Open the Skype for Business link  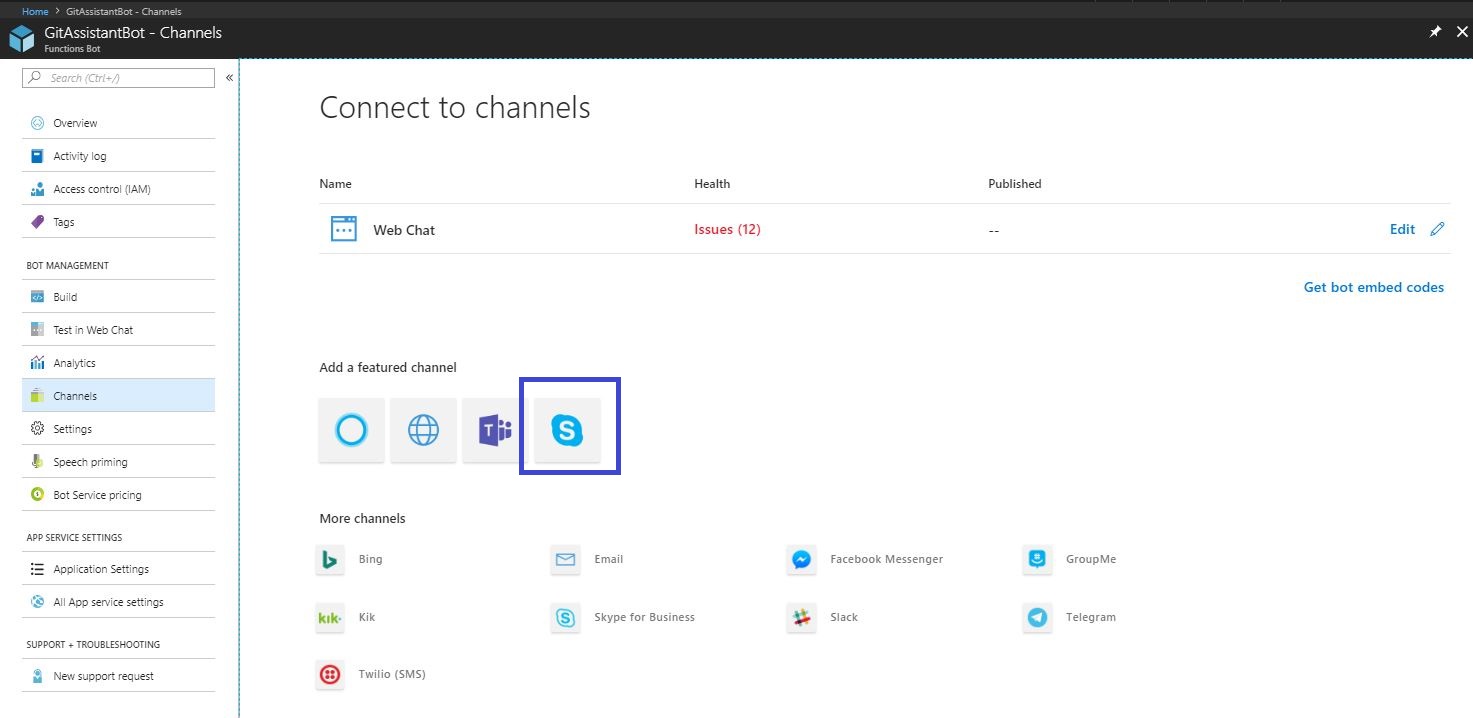tap(645, 617)
